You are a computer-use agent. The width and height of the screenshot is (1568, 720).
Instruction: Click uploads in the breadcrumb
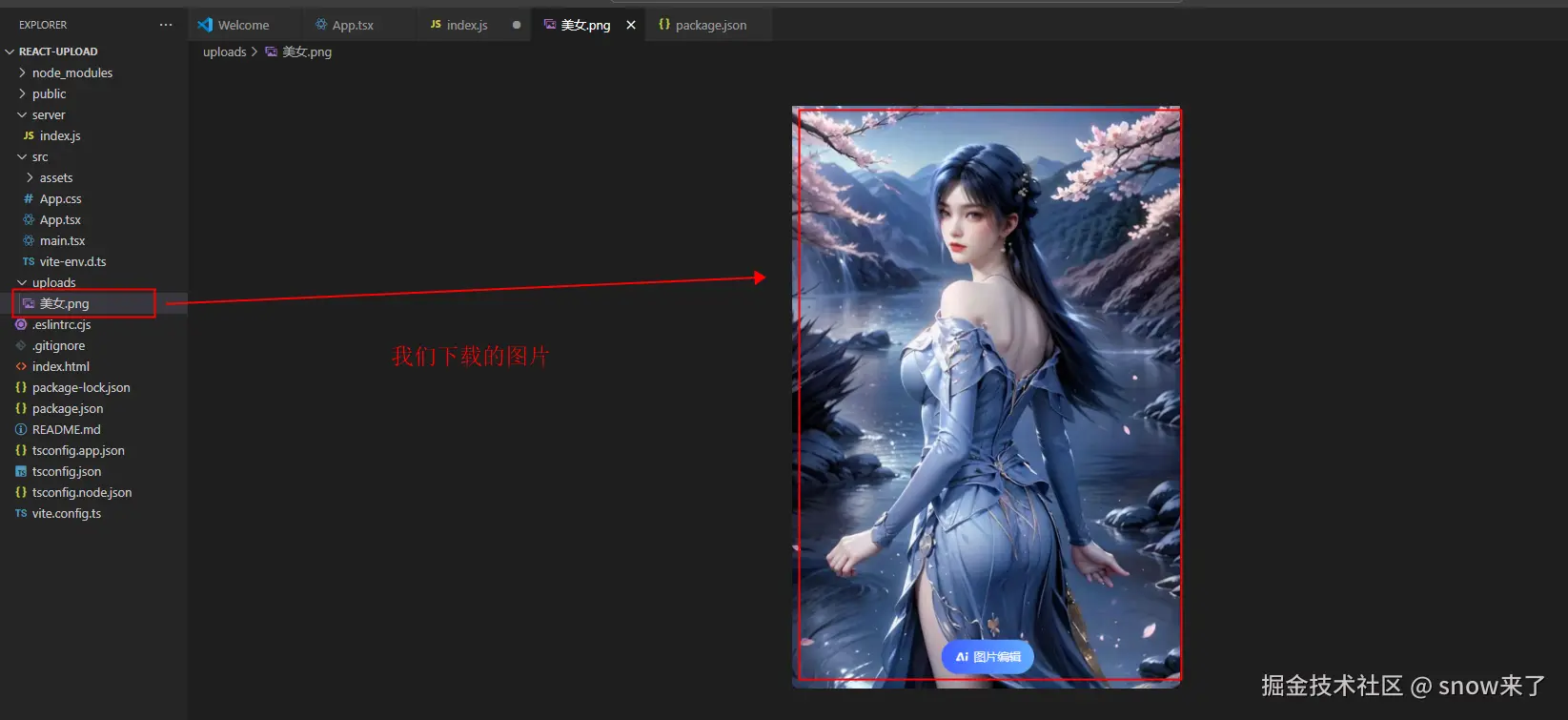[x=224, y=51]
